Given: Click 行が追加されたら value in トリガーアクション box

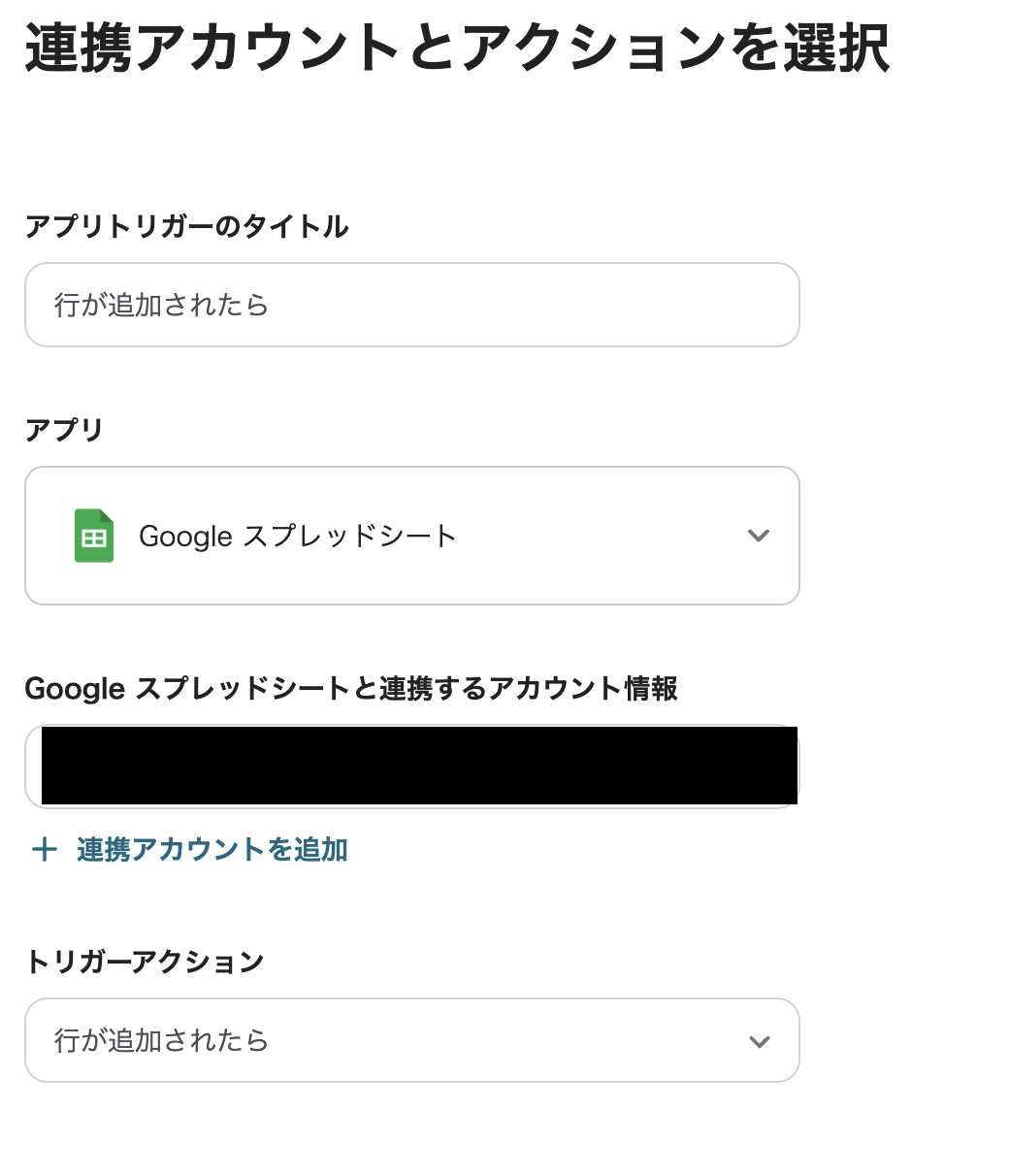Looking at the screenshot, I should tap(161, 1041).
